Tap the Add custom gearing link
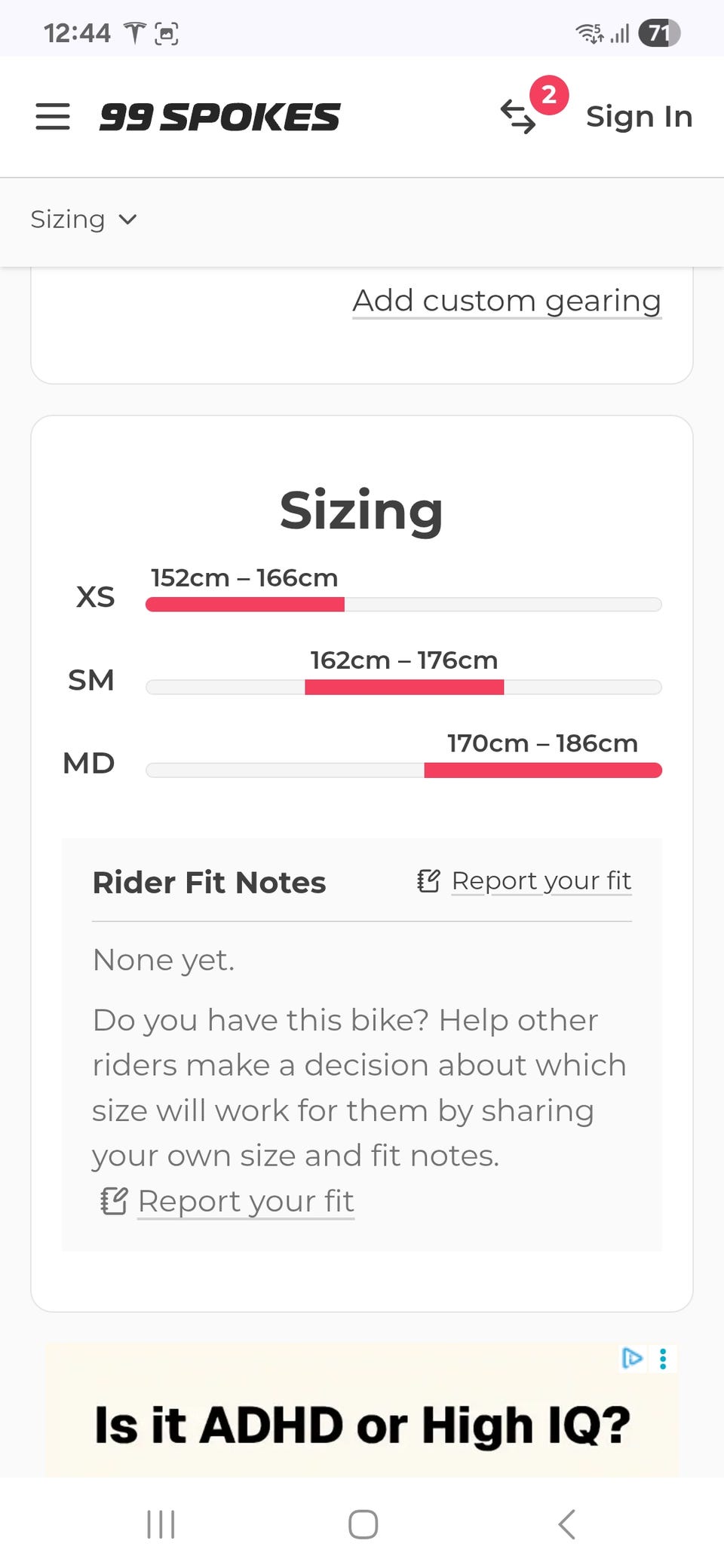The height and width of the screenshot is (1568, 724). [x=507, y=301]
